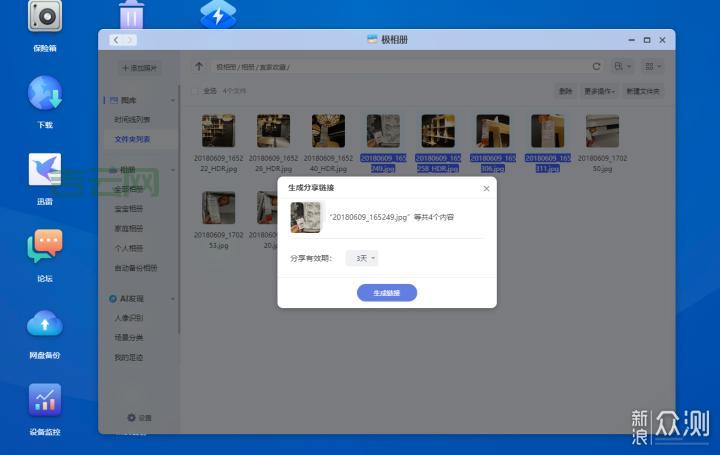The image size is (720, 455).
Task: Click the refresh icon in address bar
Action: point(597,67)
